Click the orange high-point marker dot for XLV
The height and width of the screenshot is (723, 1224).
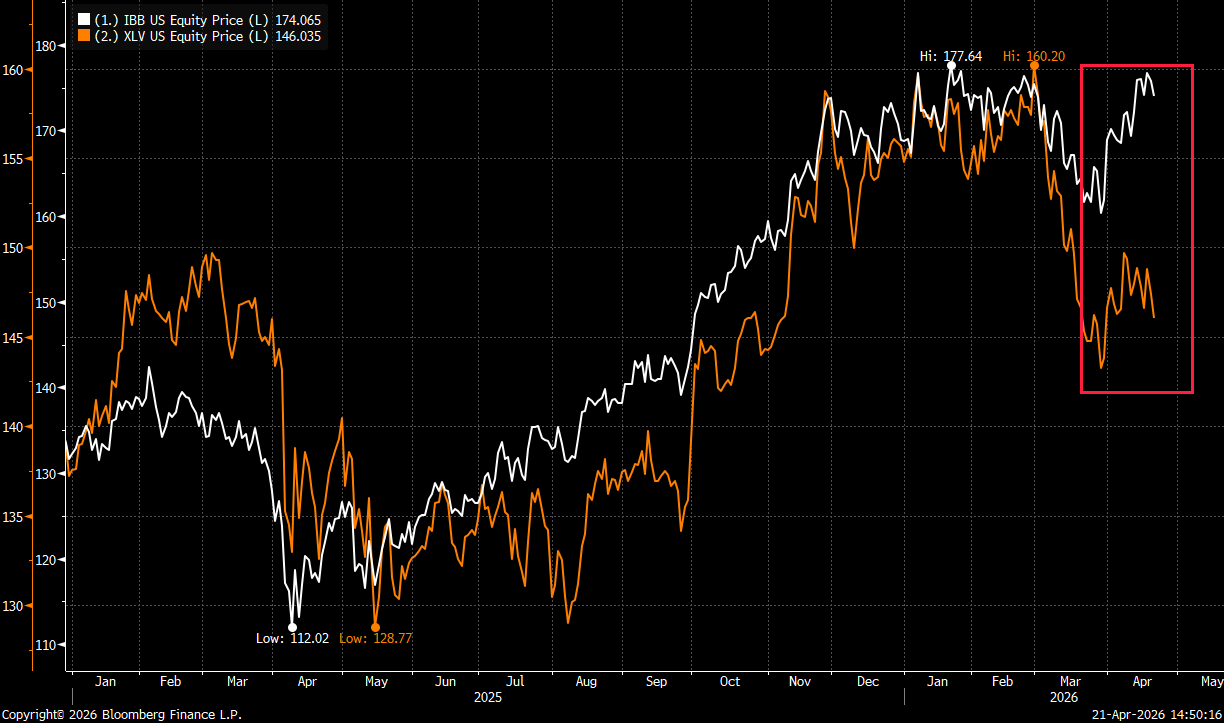[x=1034, y=66]
